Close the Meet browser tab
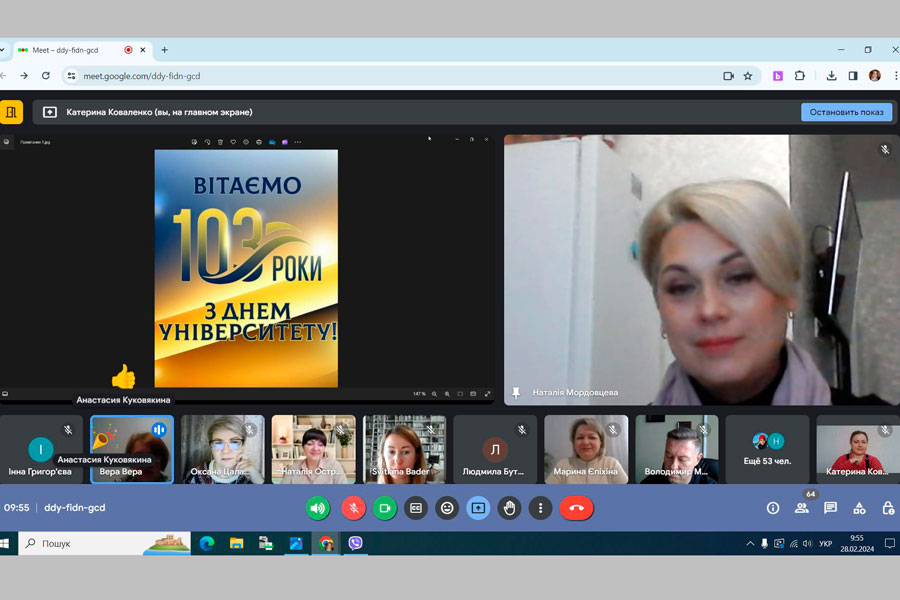900x600 pixels. (x=142, y=50)
